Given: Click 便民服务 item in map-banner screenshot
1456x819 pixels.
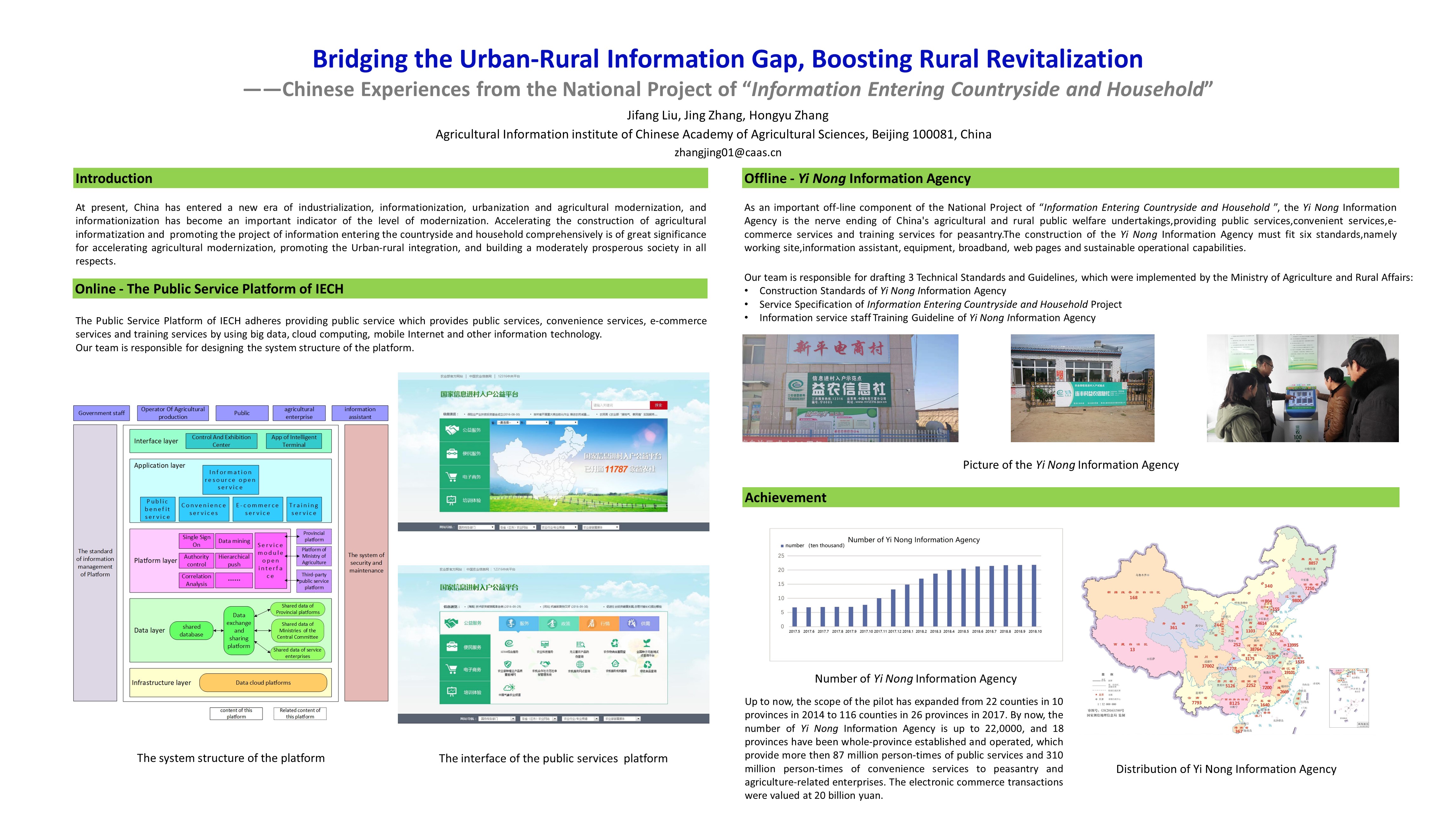Looking at the screenshot, I should 465,453.
